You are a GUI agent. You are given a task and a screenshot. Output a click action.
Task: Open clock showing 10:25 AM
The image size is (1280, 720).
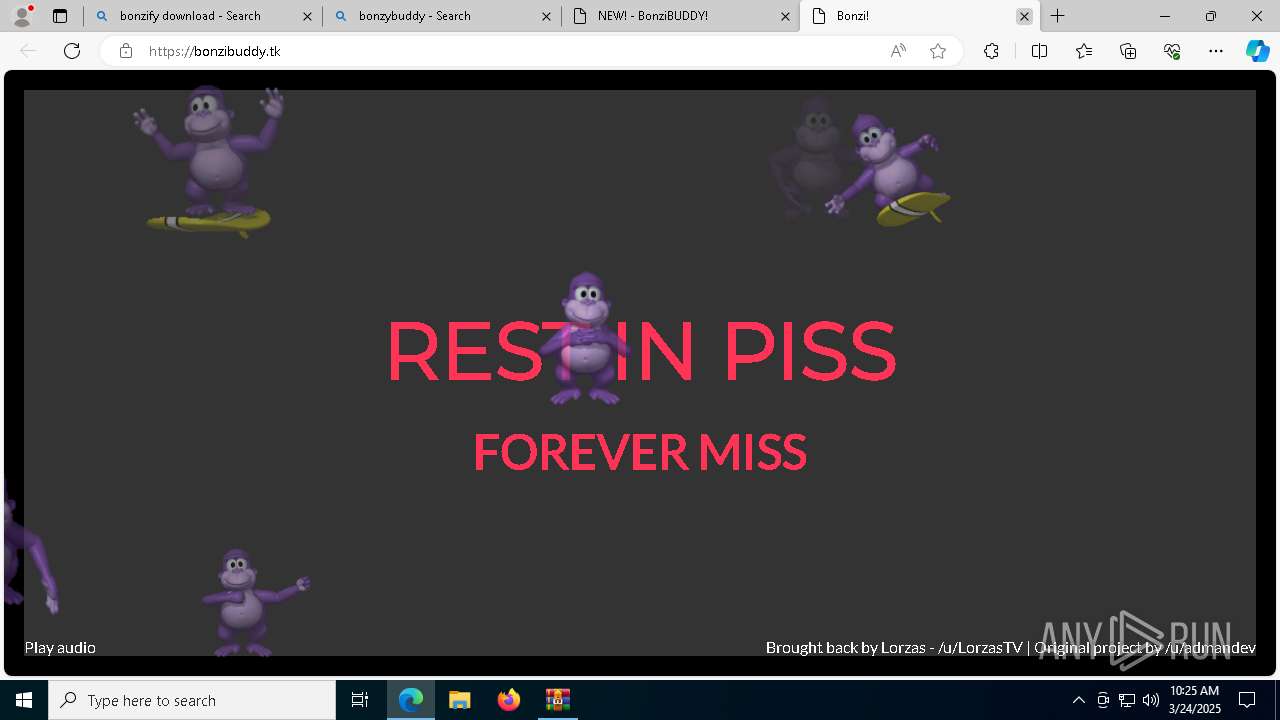click(x=1195, y=700)
